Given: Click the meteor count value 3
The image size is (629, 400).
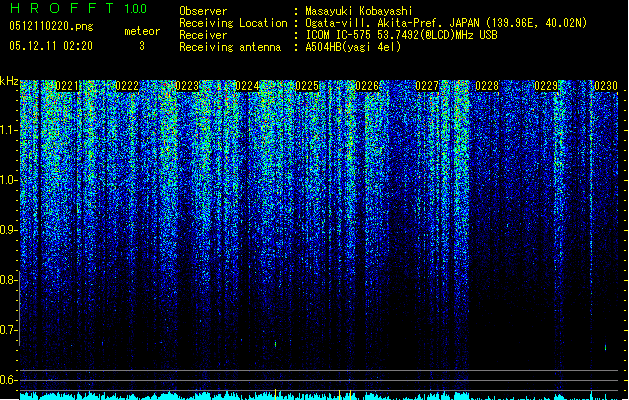Looking at the screenshot, I should point(142,46).
